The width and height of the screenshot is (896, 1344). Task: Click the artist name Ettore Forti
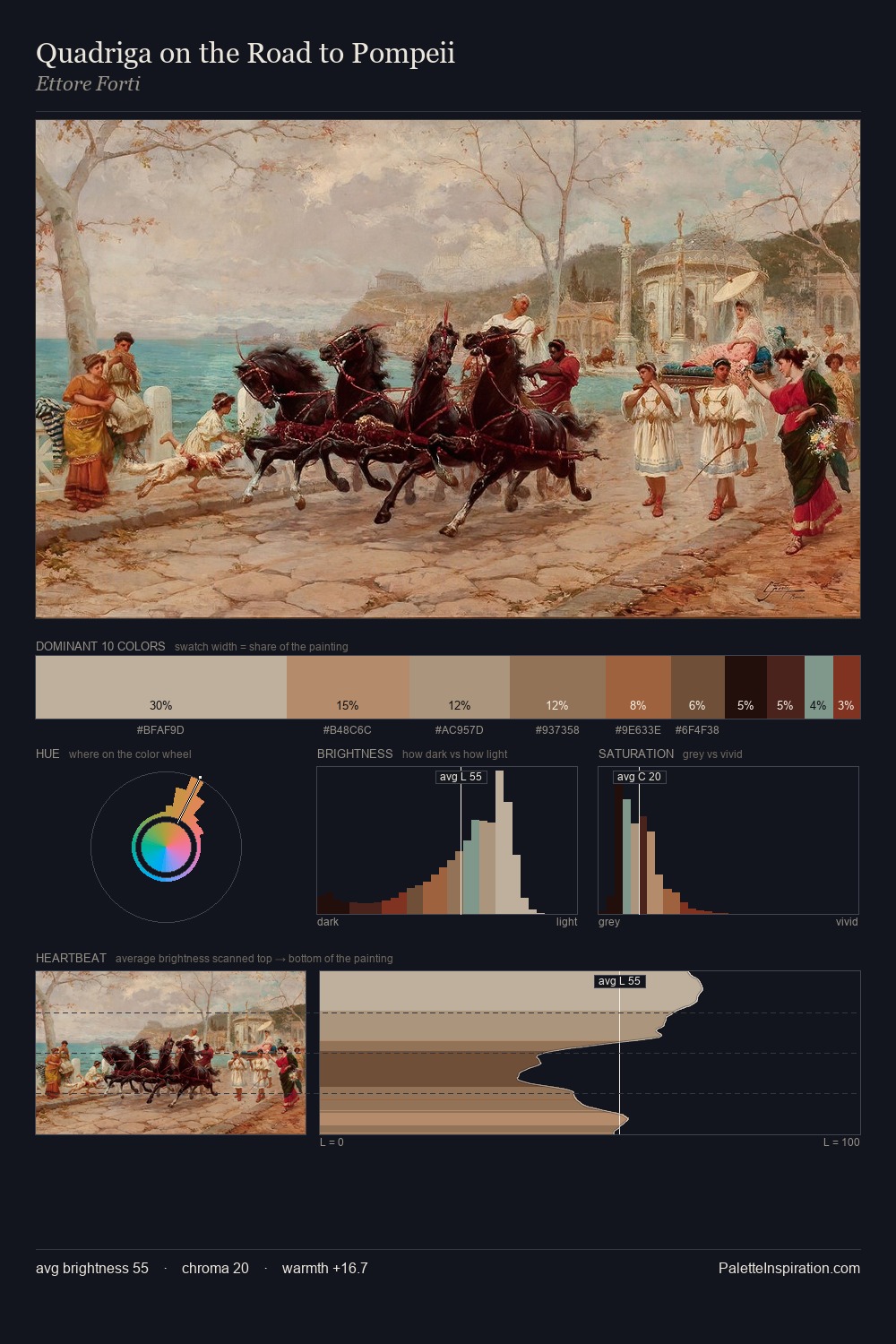pyautogui.click(x=88, y=84)
